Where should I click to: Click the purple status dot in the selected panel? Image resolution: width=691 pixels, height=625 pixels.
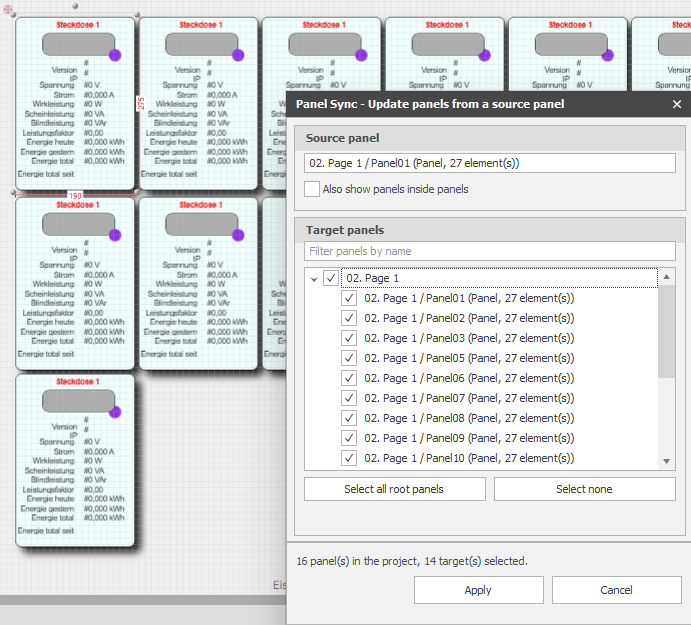[x=115, y=55]
